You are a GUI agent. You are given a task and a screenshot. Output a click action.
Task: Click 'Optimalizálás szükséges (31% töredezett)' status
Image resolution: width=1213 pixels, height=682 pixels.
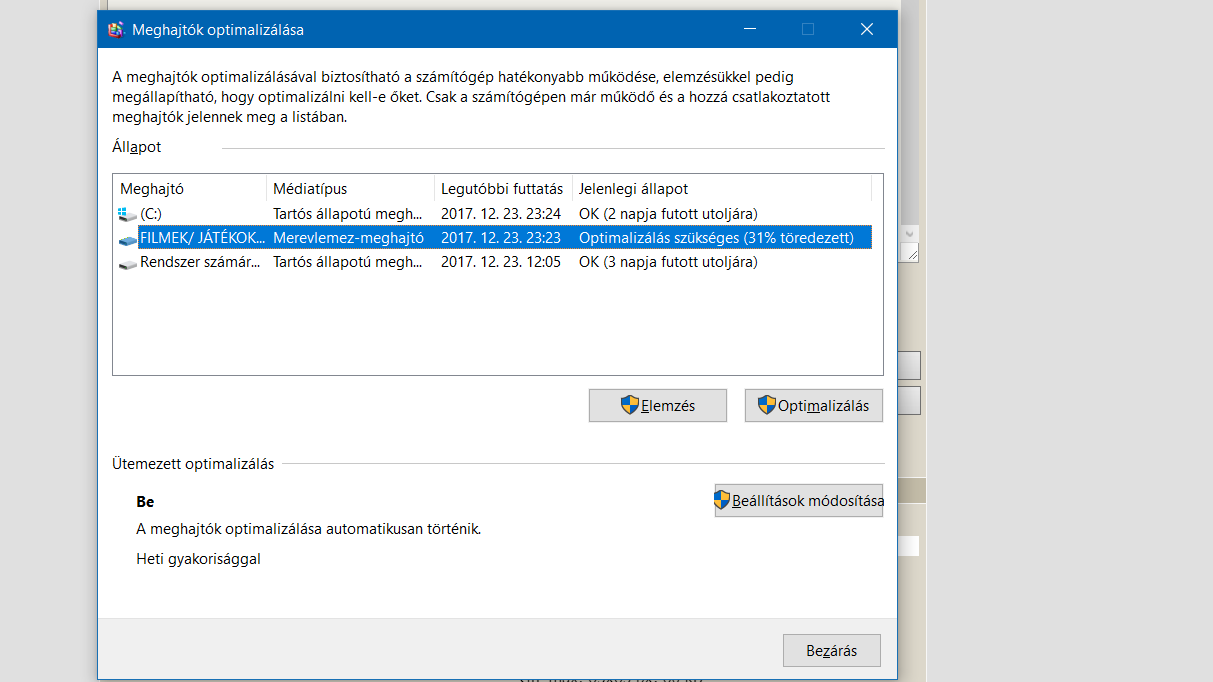[716, 238]
